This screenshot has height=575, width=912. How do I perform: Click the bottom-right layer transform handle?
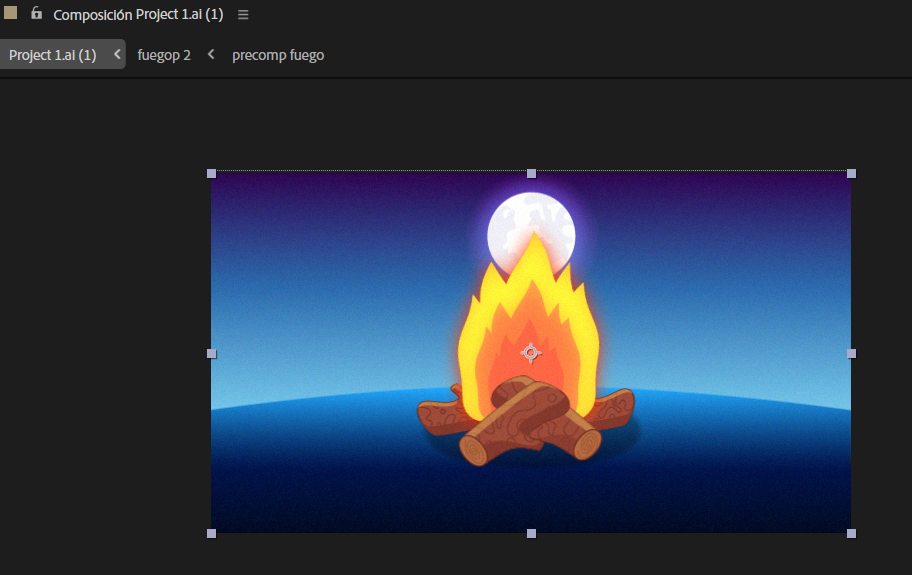point(852,533)
